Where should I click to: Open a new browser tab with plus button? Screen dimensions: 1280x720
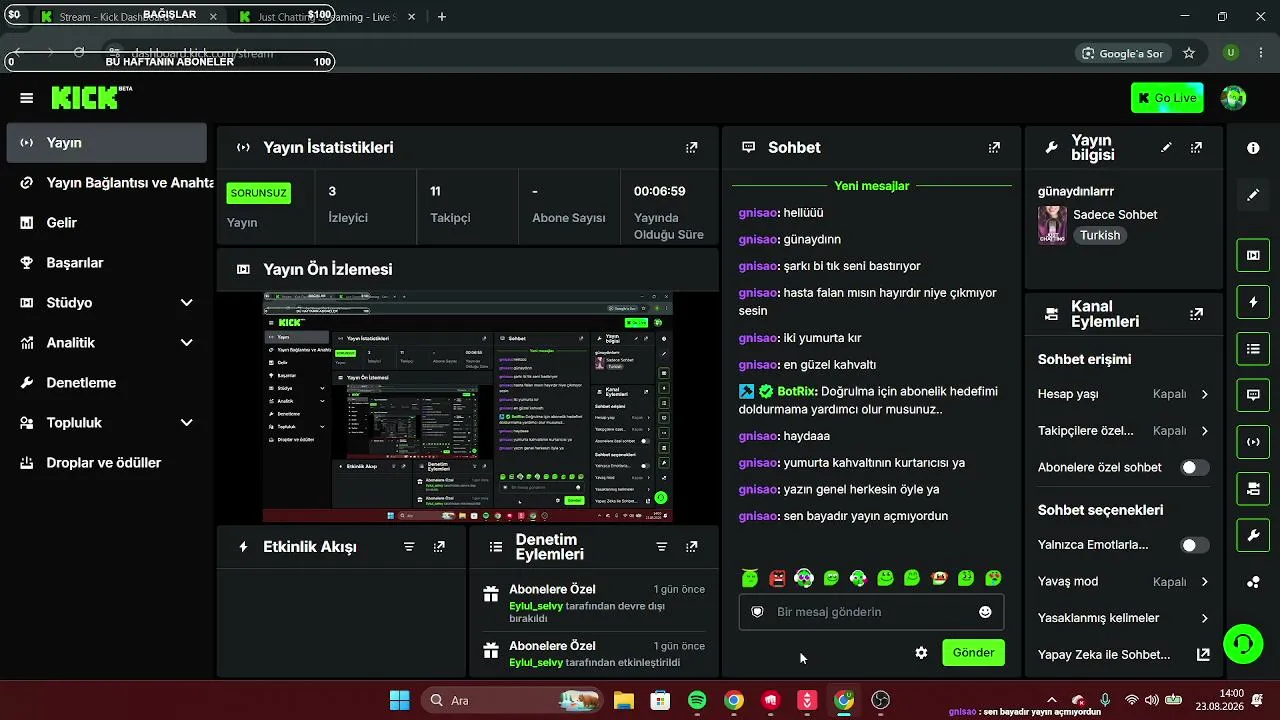tap(442, 17)
